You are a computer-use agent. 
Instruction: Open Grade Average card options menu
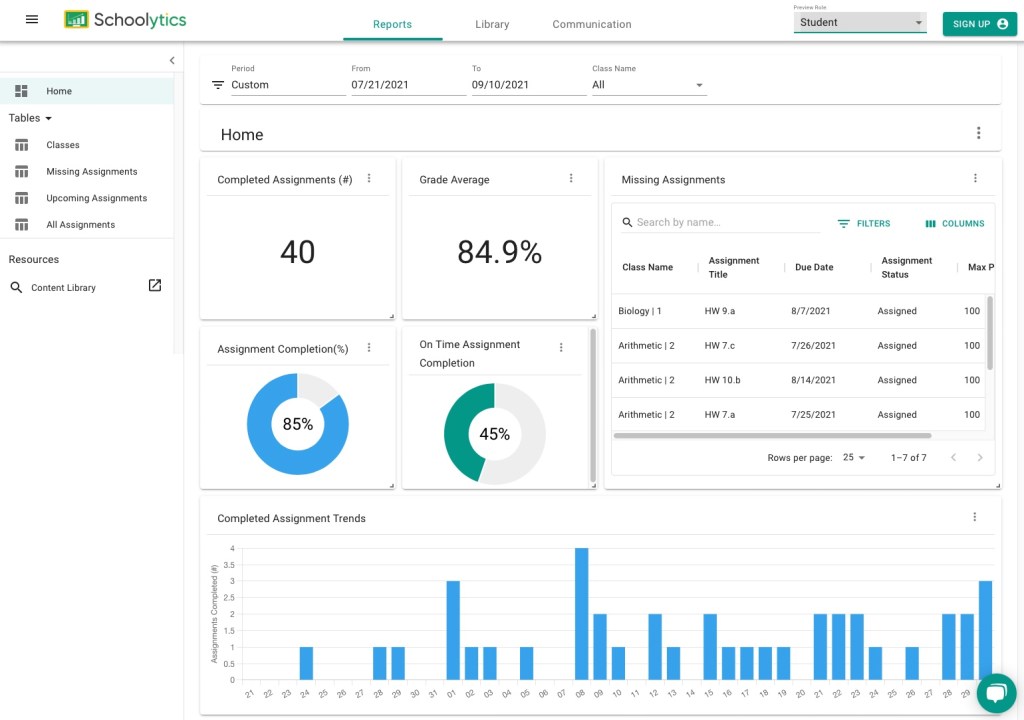(571, 179)
